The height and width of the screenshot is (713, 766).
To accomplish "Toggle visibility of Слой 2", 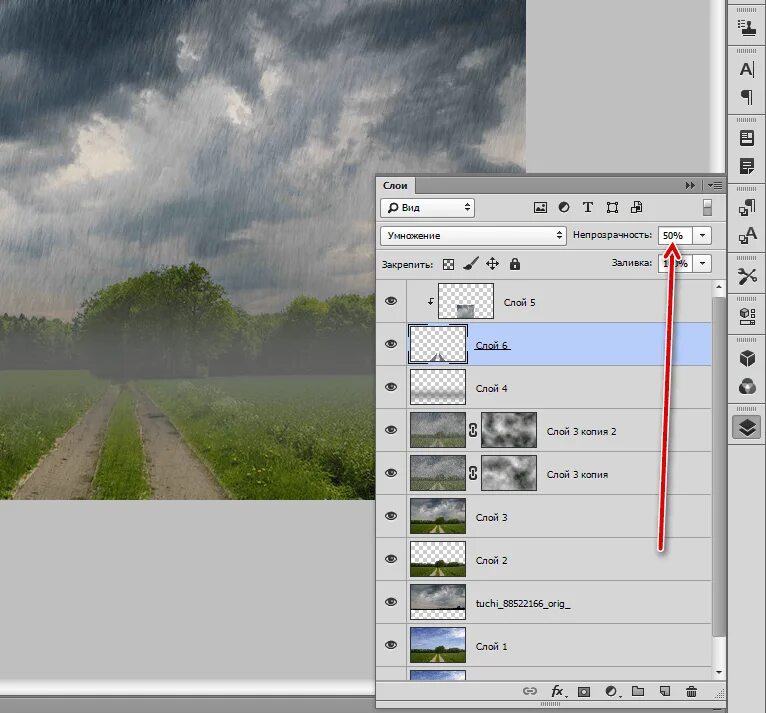I will coord(391,559).
